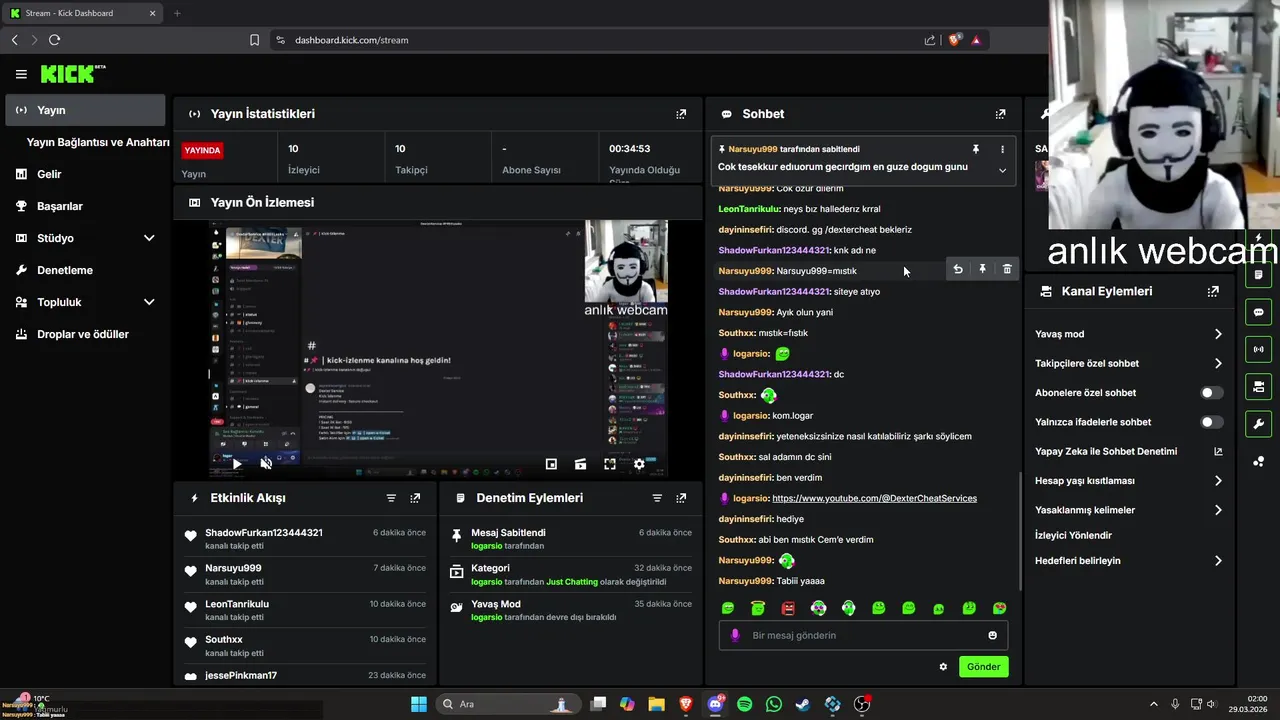Image resolution: width=1280 pixels, height=720 pixels.
Task: Play the stream preview
Action: click(237, 464)
